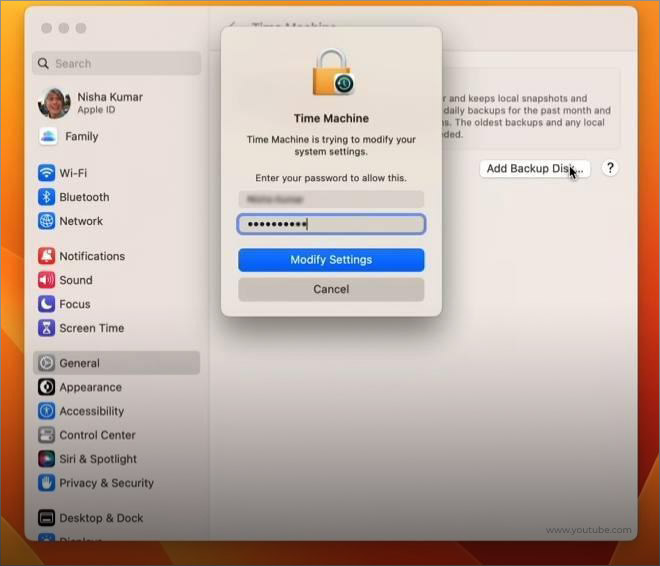This screenshot has height=566, width=660.
Task: Open Siri & Spotlight label
Action: (98, 459)
